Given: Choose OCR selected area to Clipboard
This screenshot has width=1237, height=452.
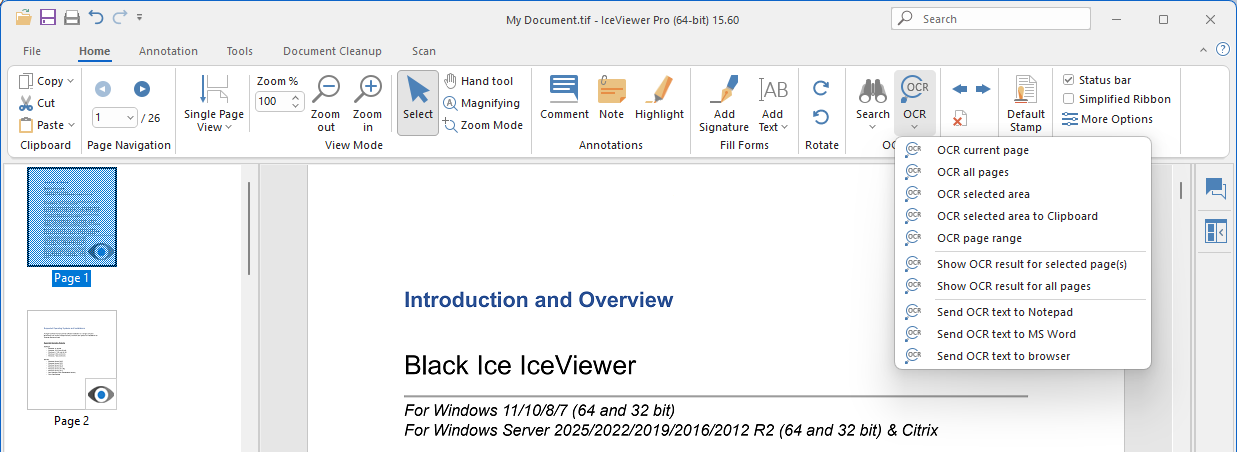Looking at the screenshot, I should click(x=1023, y=216).
